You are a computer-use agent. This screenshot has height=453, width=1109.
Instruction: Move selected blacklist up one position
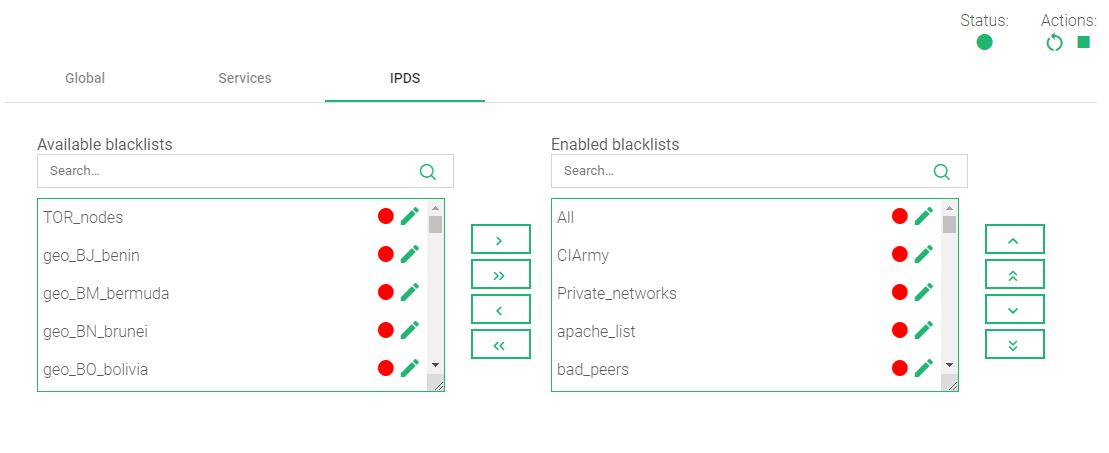pos(1014,239)
